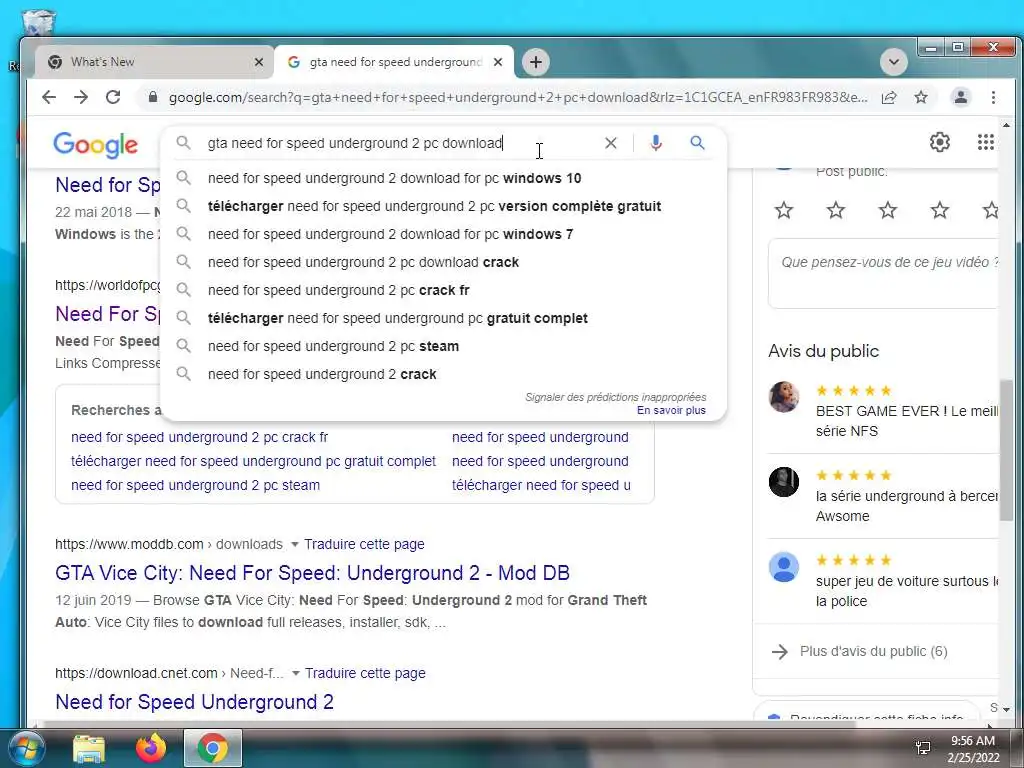Viewport: 1024px width, 768px height.
Task: Close the gta need for speed tab
Action: click(x=498, y=62)
